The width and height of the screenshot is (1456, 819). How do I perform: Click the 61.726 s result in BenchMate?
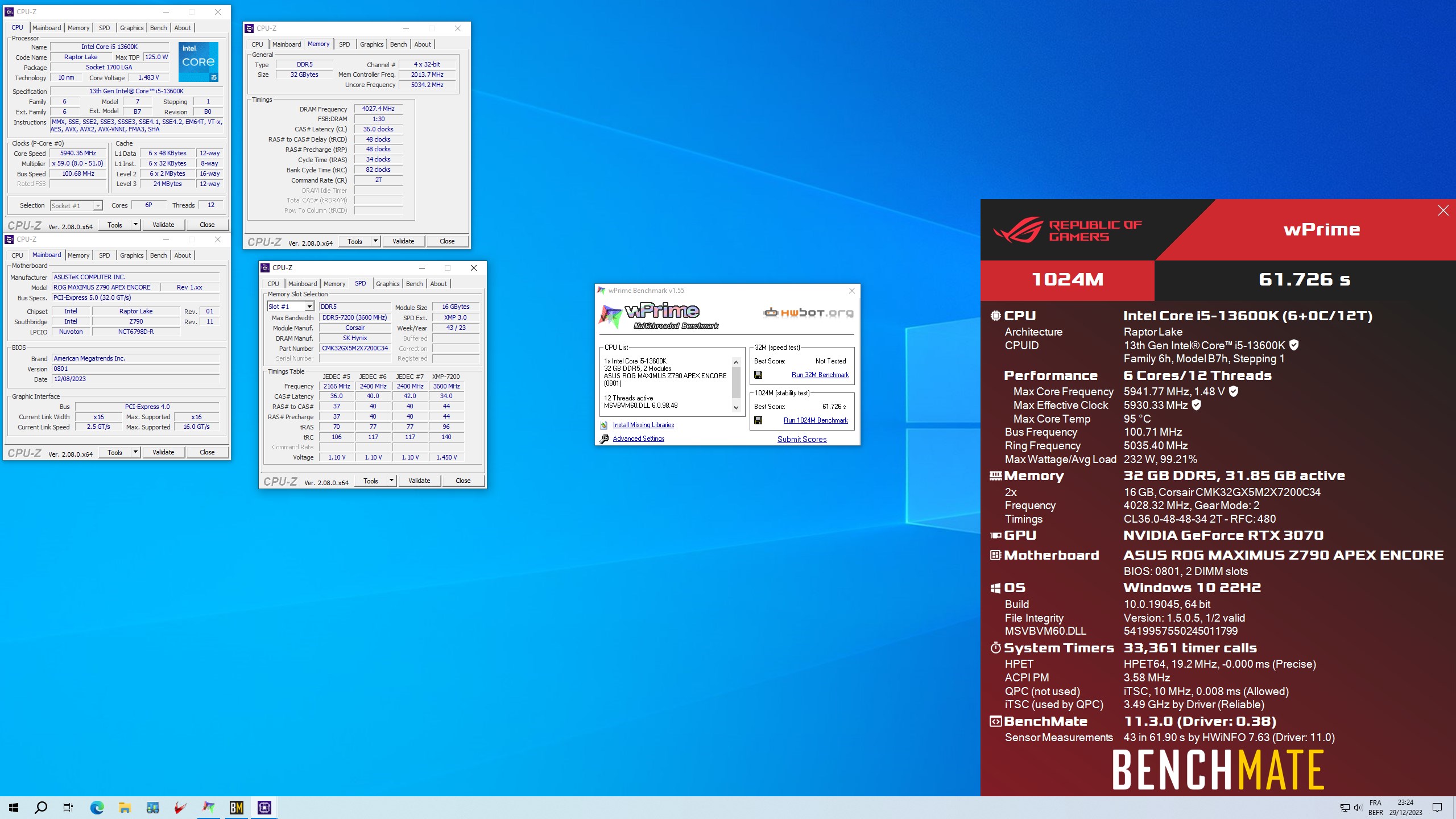click(x=1305, y=279)
